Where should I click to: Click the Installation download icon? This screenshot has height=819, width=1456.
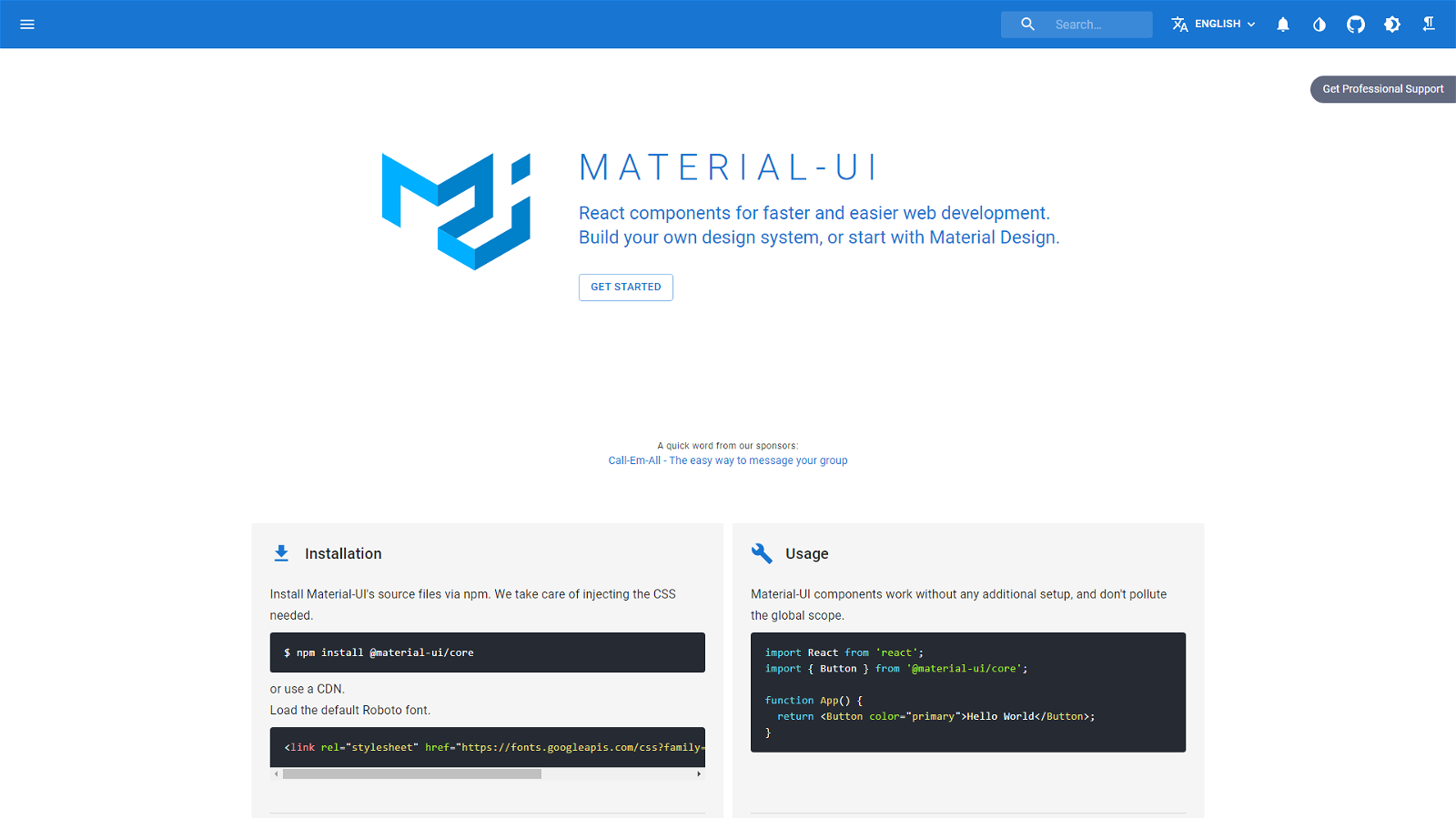281,553
